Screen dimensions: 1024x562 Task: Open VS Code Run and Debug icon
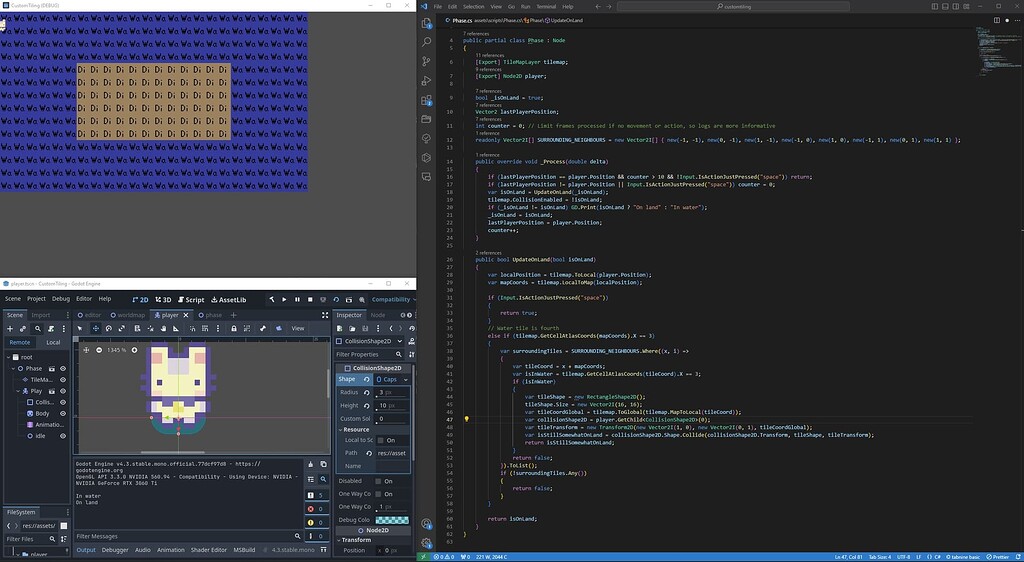[x=426, y=81]
